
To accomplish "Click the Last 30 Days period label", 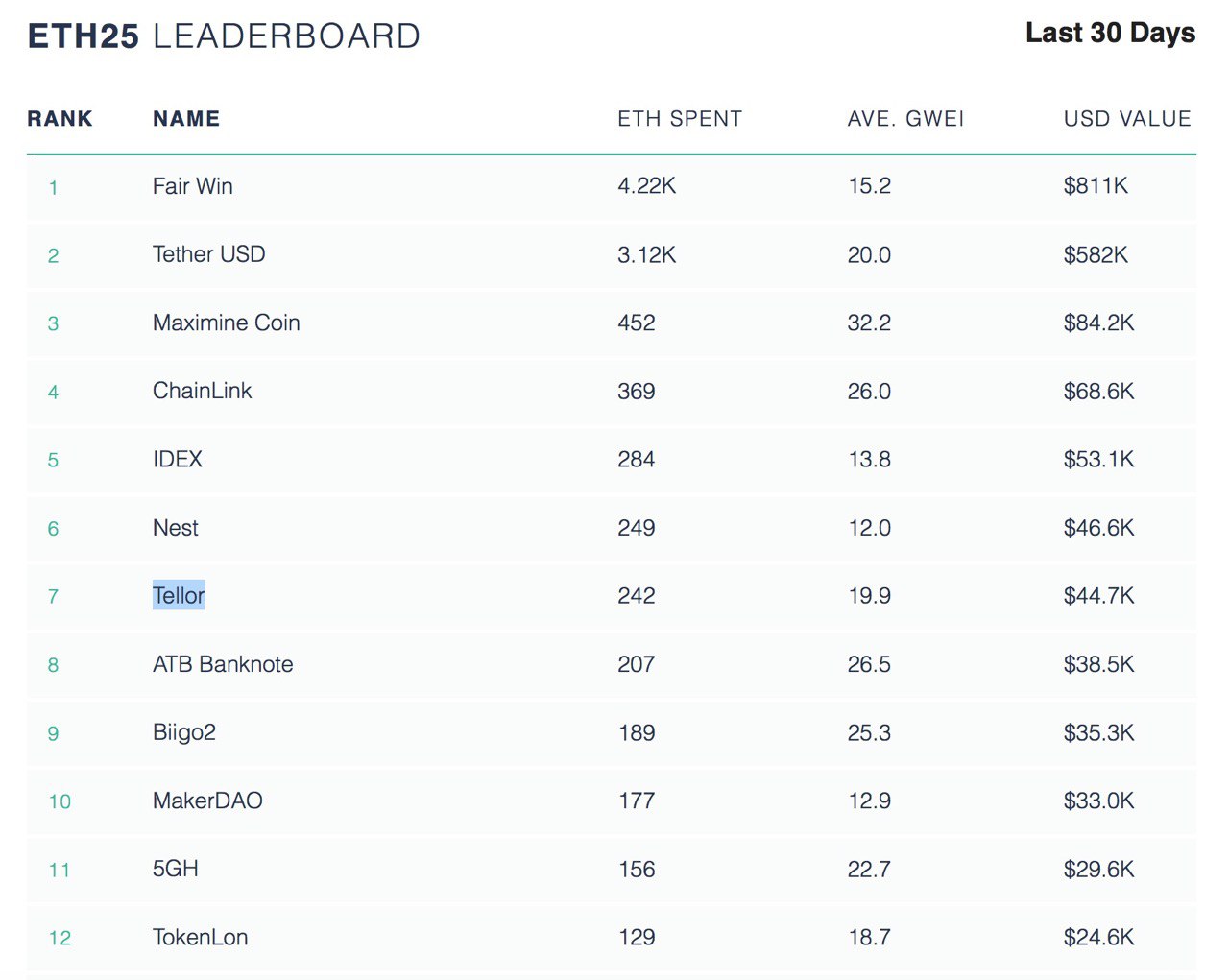I will (x=1110, y=33).
